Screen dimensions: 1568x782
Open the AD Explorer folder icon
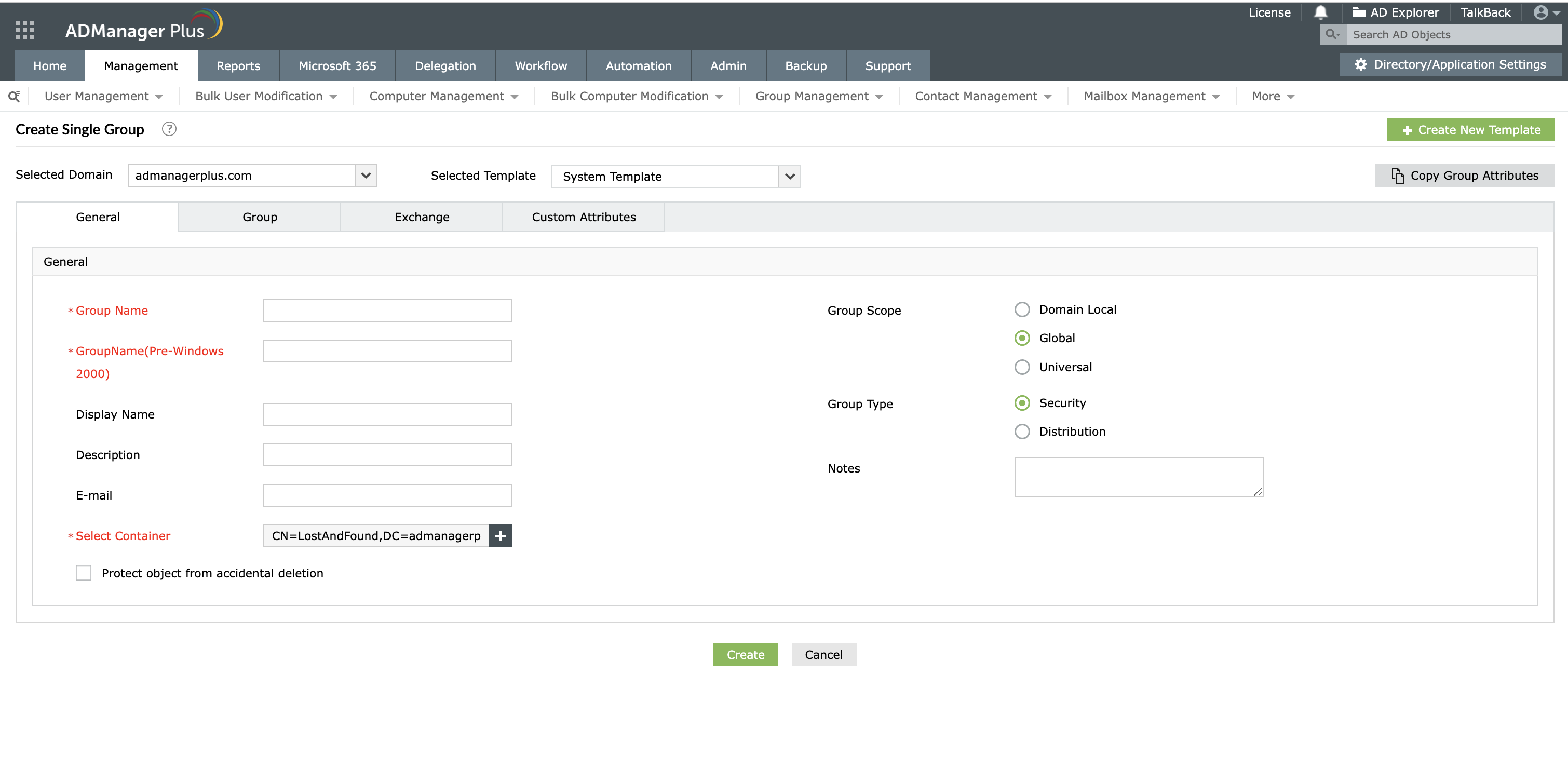[x=1358, y=13]
